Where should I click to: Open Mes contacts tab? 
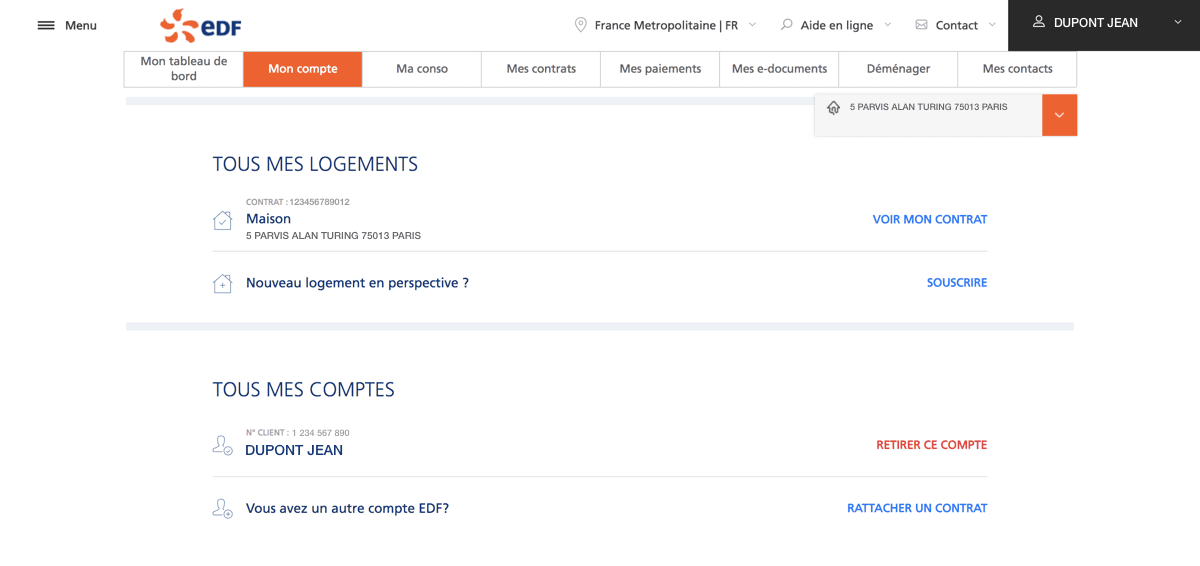pos(1017,69)
